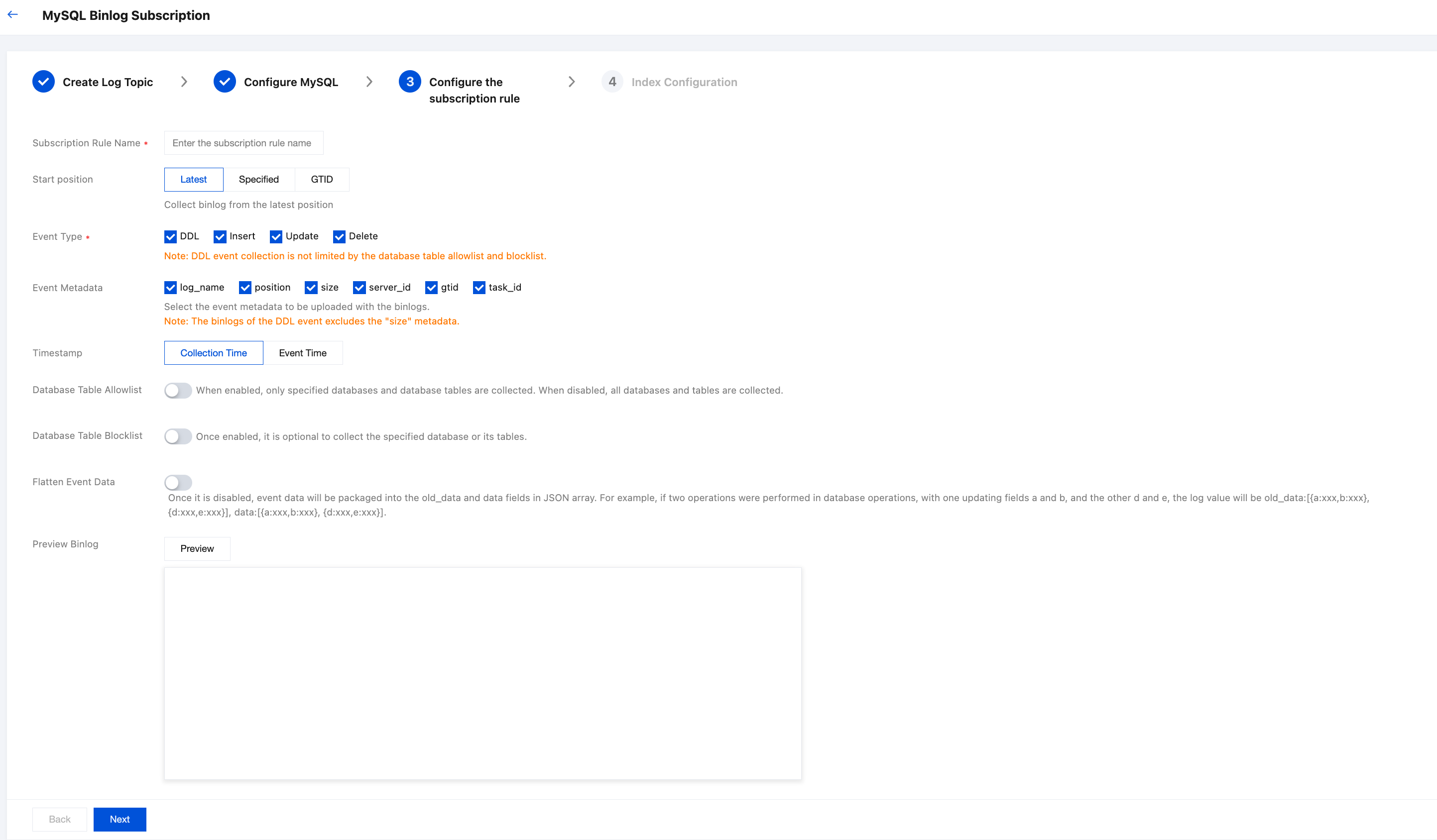The image size is (1437, 840).
Task: Focus the Subscription Rule Name field
Action: pyautogui.click(x=243, y=143)
